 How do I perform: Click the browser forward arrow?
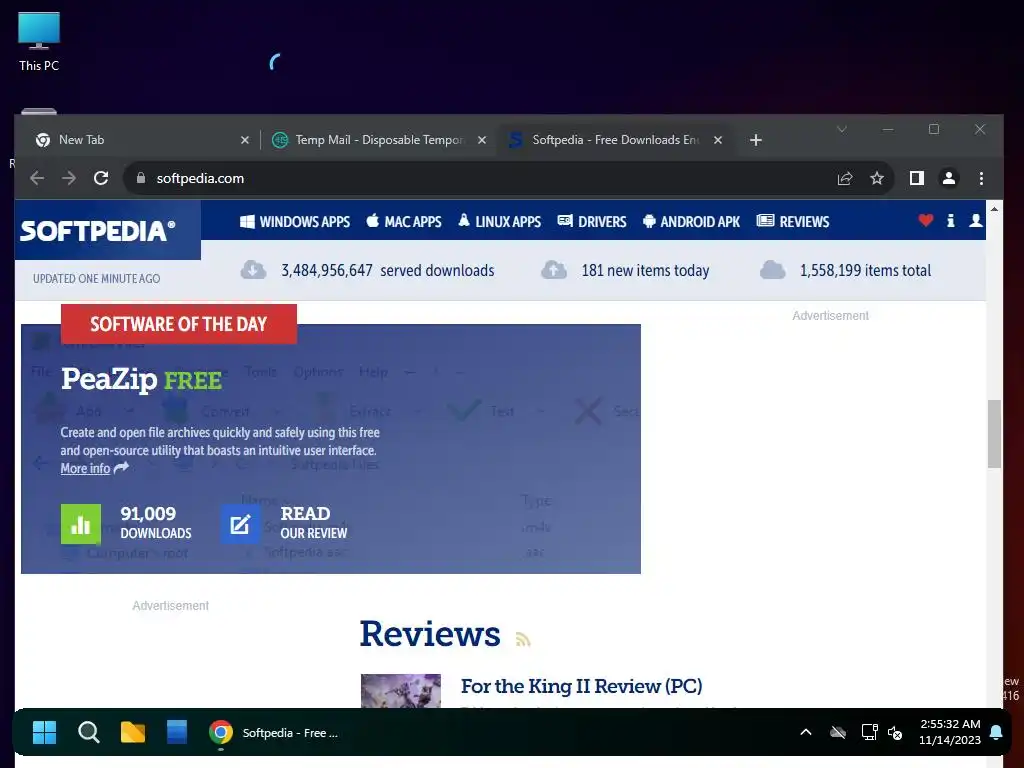69,178
